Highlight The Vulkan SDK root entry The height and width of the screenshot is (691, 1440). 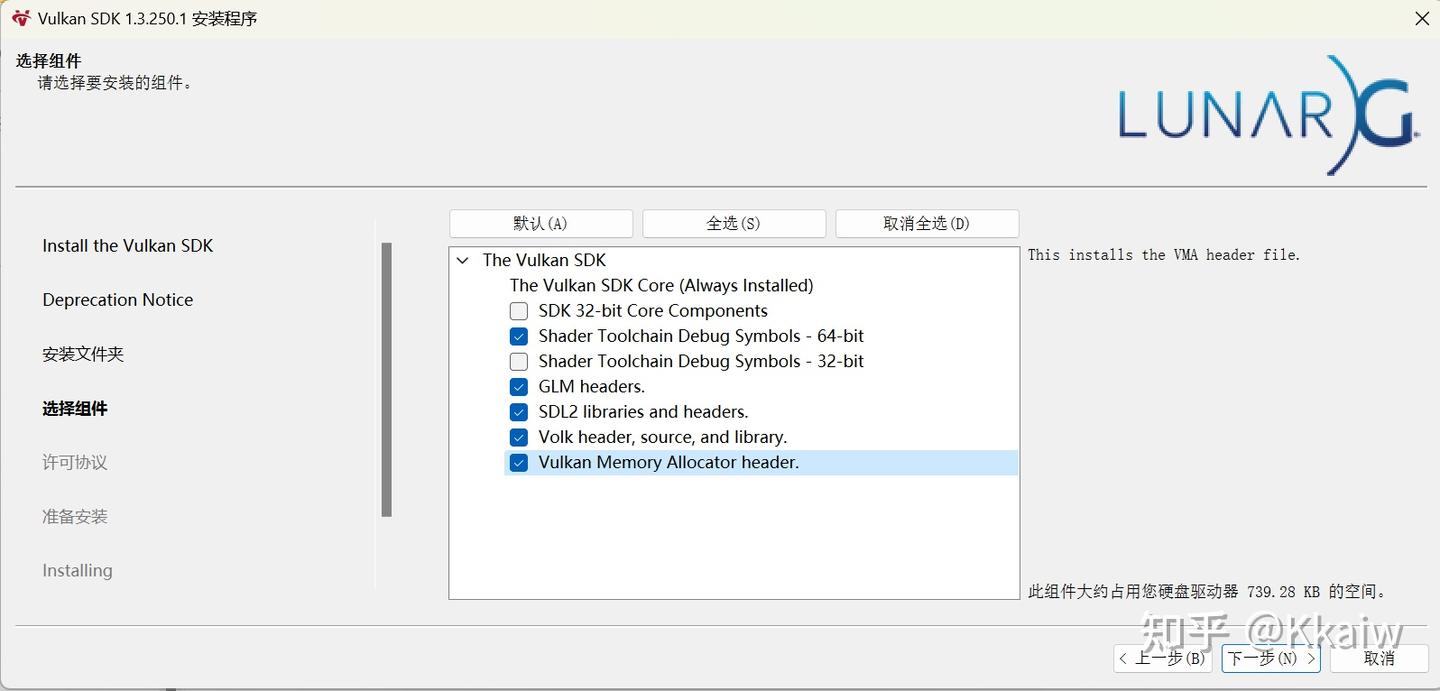[545, 260]
